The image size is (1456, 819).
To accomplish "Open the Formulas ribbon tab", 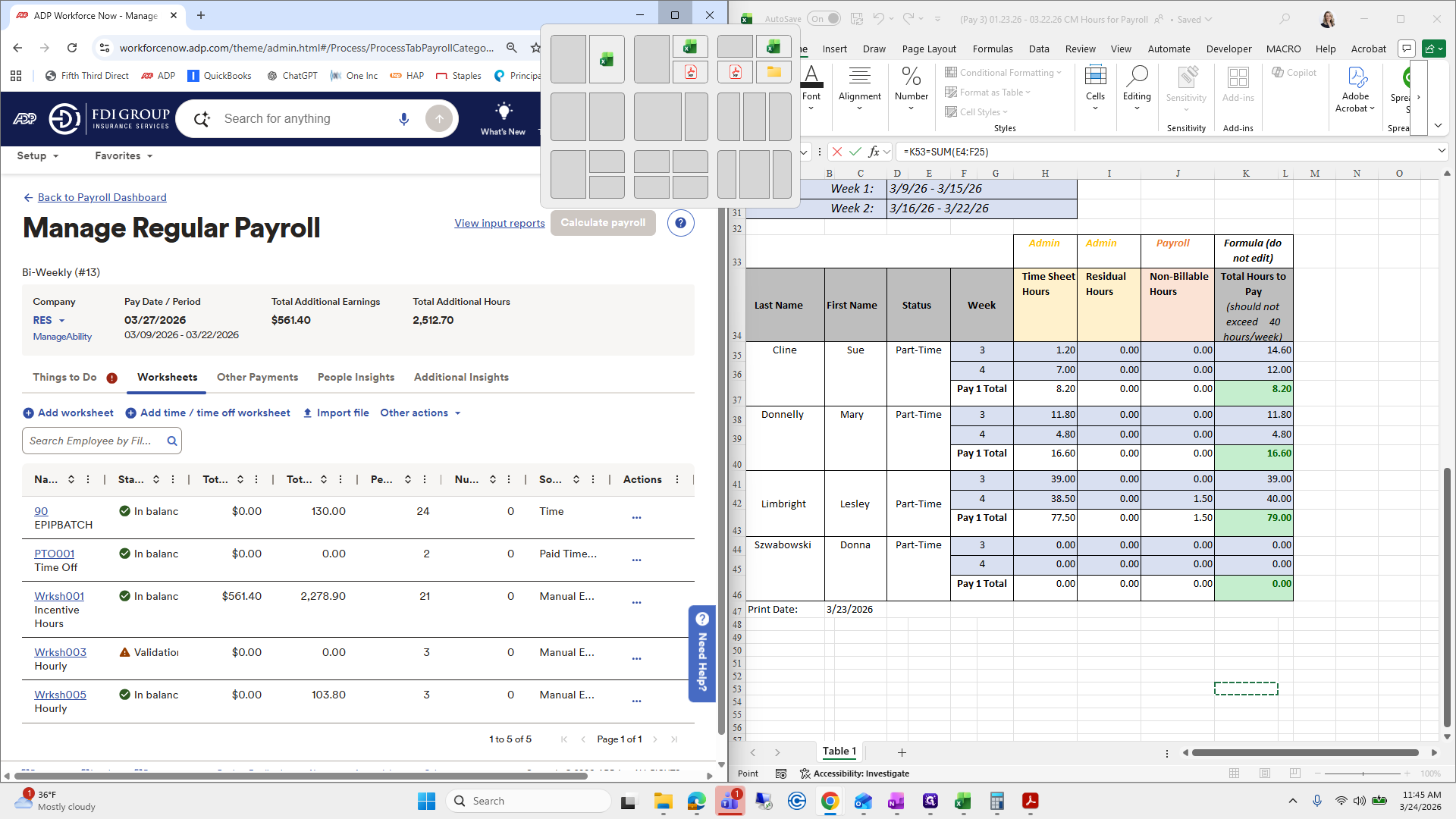I will coord(993,49).
